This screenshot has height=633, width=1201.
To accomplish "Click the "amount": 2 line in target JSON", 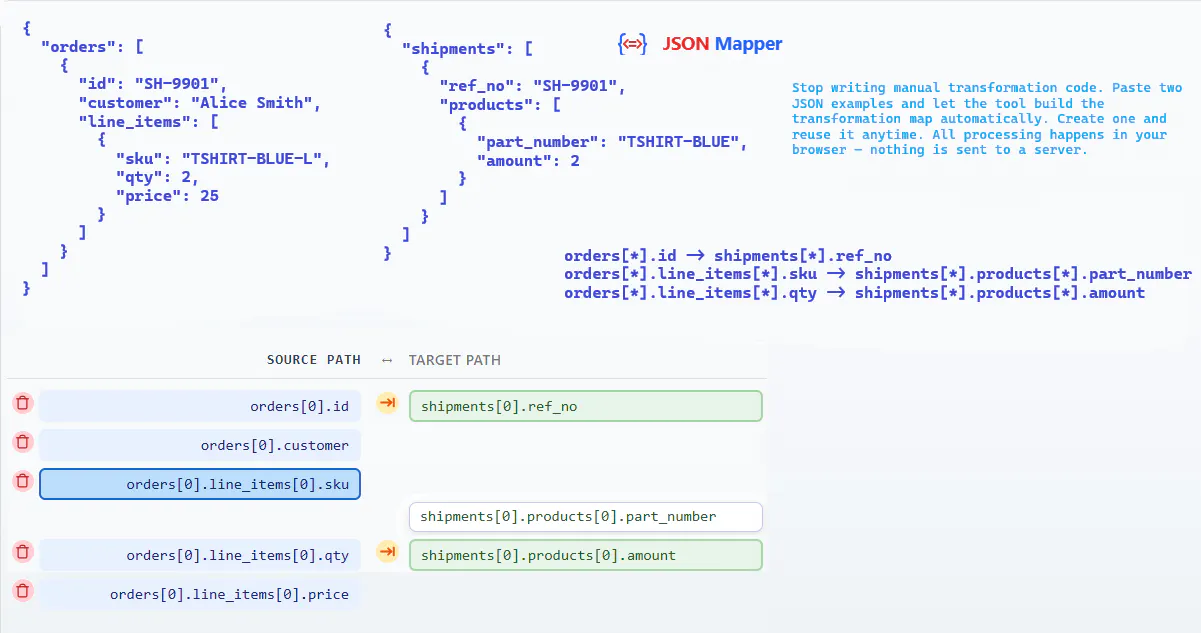I will pos(528,160).
